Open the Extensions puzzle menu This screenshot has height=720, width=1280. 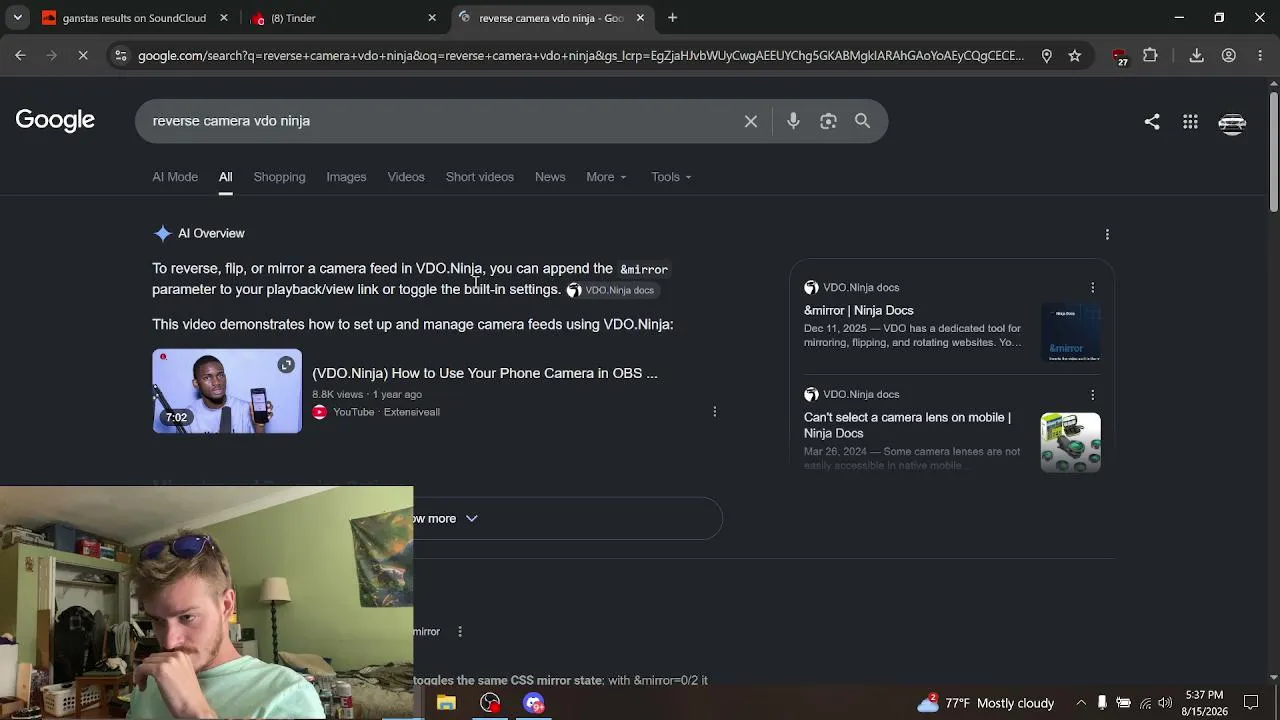click(x=1150, y=56)
